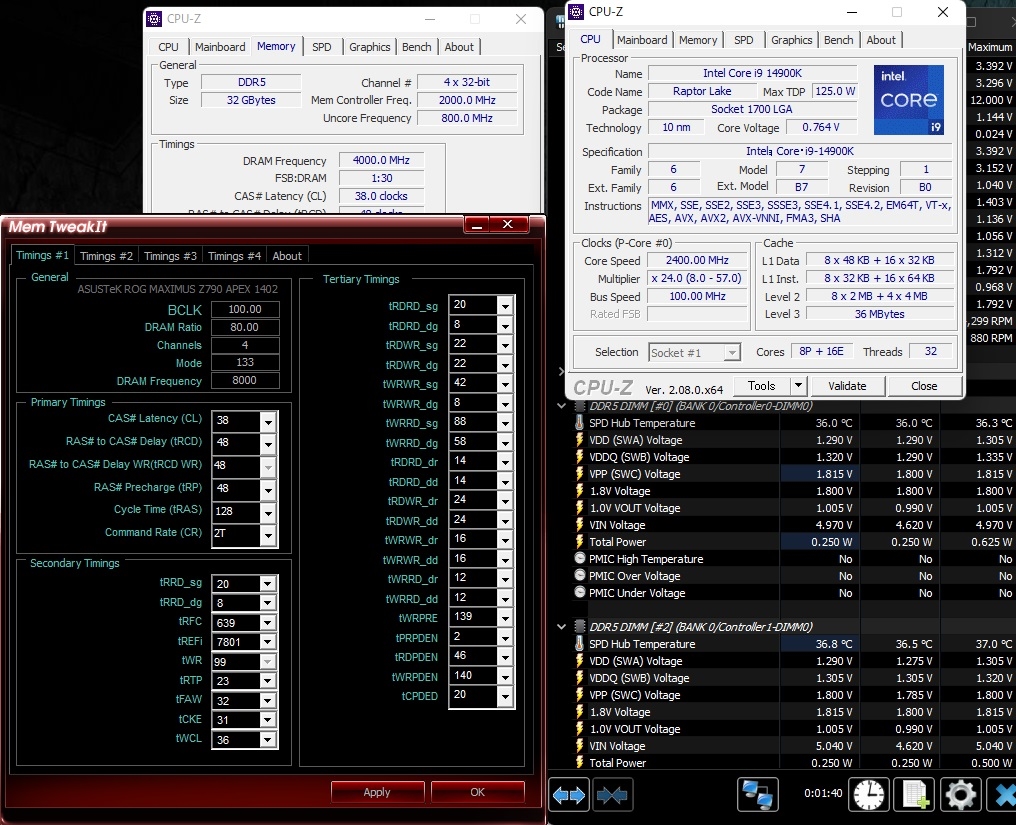Click the clock icon beside PMIC Over Voltage
1016x825 pixels.
[x=580, y=576]
